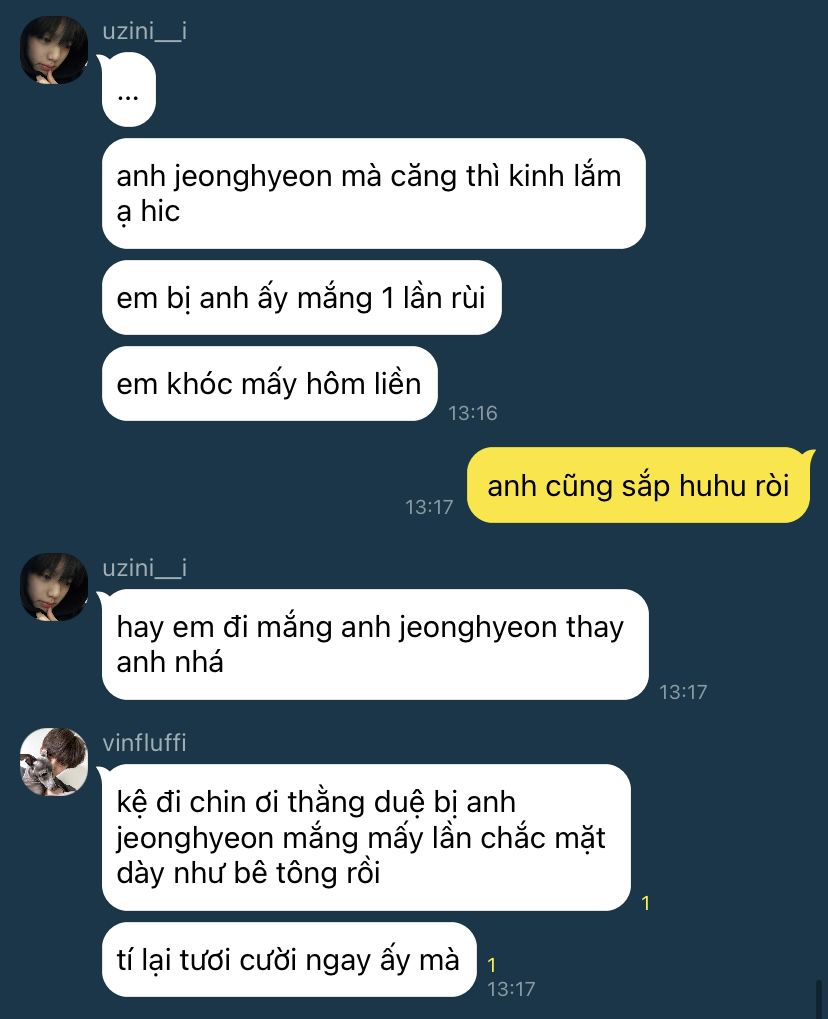Select bubble 'tí lại tươi cười ngay ấy mà'

(289, 959)
